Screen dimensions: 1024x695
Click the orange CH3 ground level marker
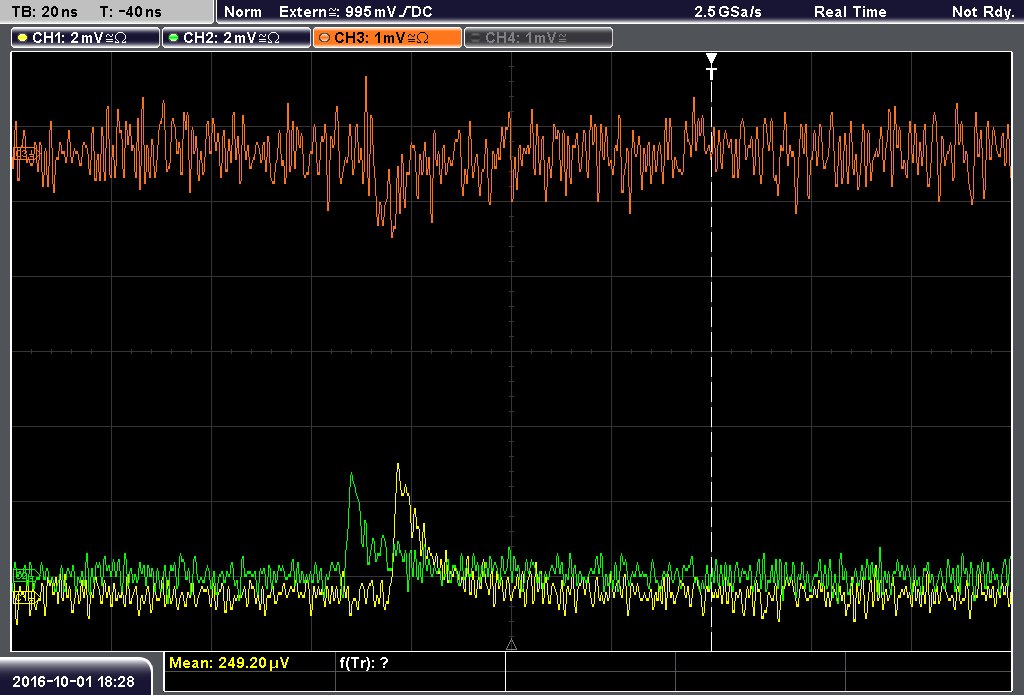click(25, 154)
